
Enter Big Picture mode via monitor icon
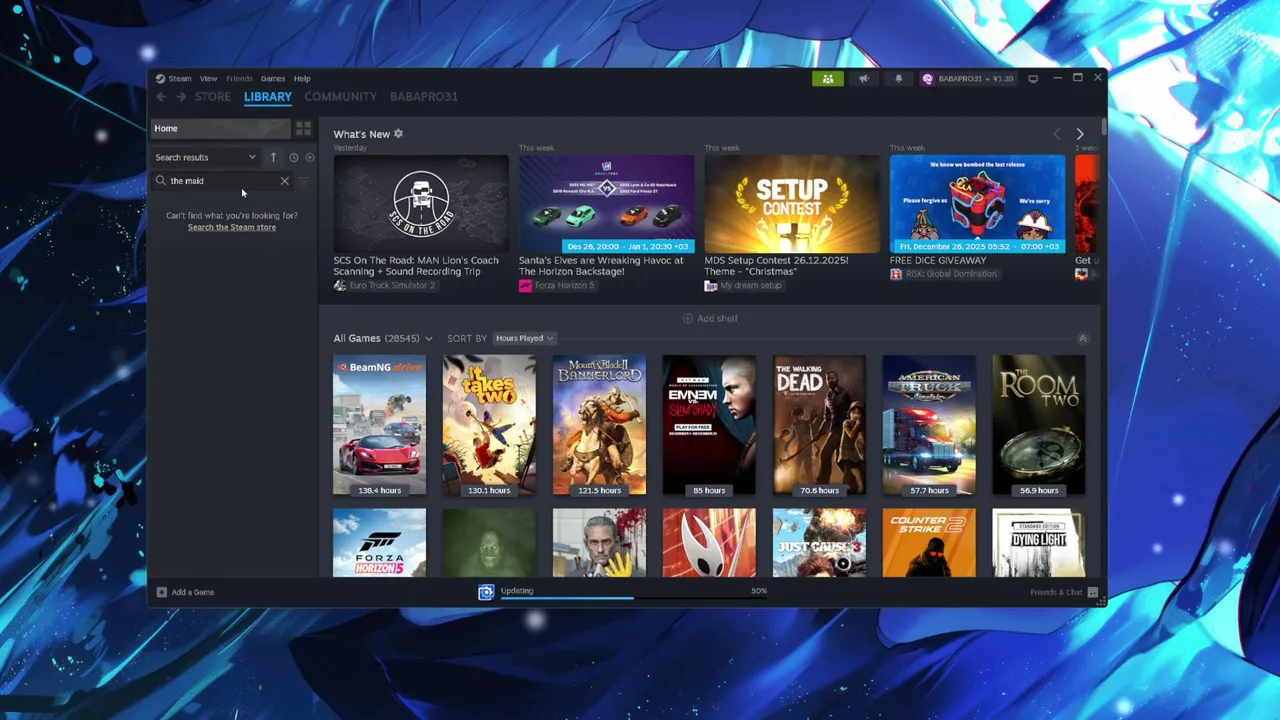[1033, 79]
